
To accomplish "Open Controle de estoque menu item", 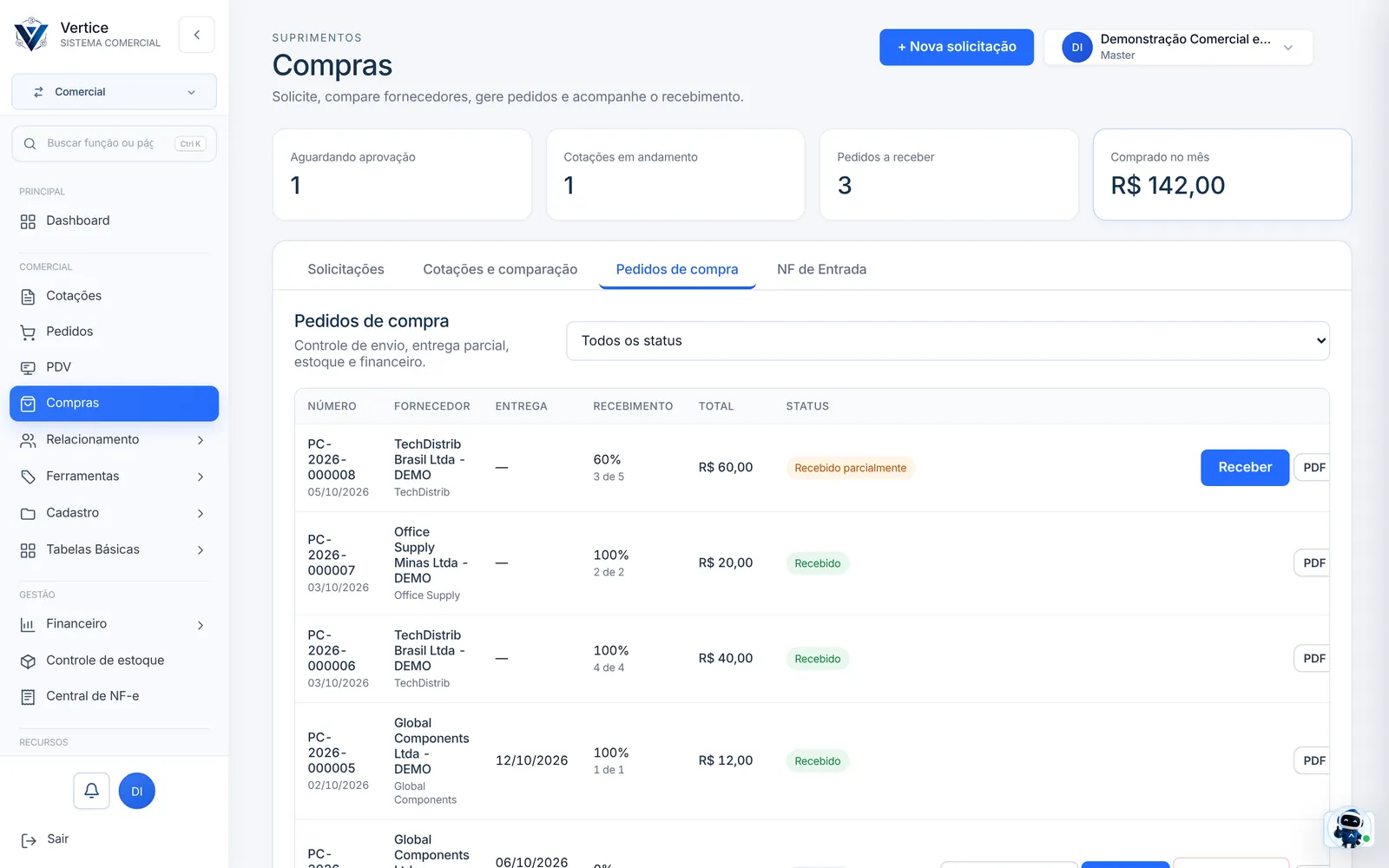I will (x=114, y=661).
